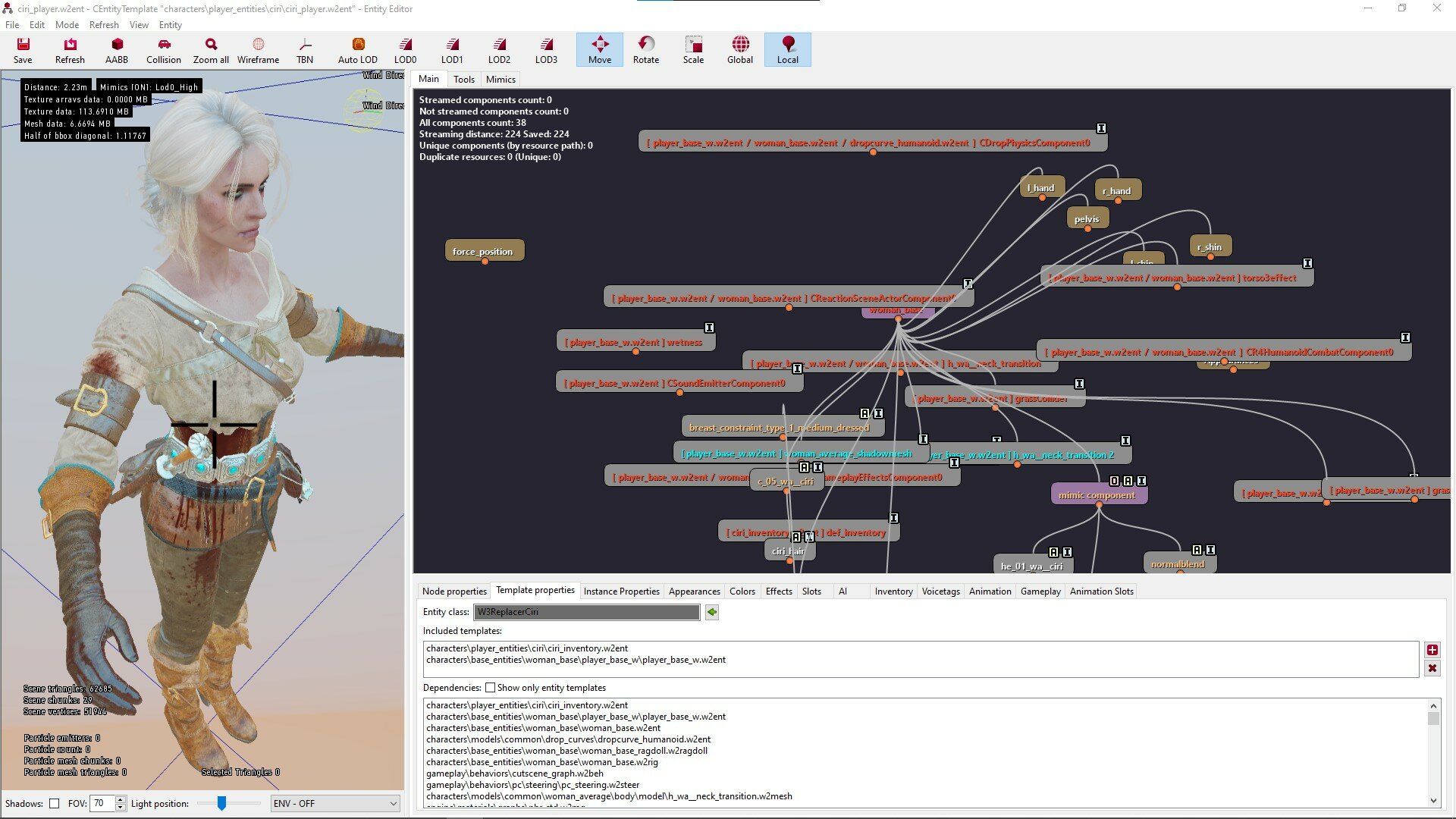Open the Mode menu
This screenshot has height=819, width=1456.
67,25
